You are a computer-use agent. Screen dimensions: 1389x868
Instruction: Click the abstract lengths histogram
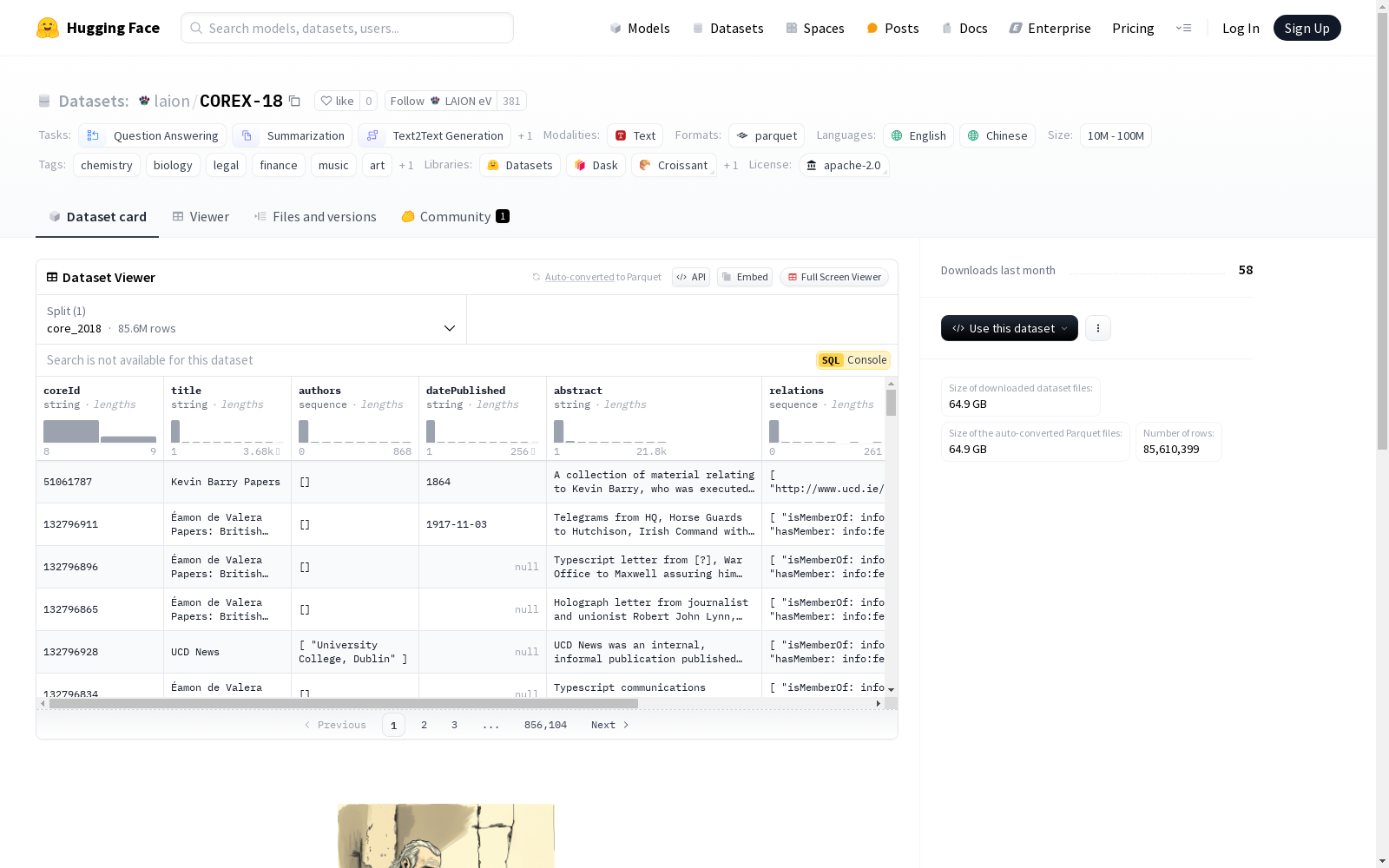610,431
